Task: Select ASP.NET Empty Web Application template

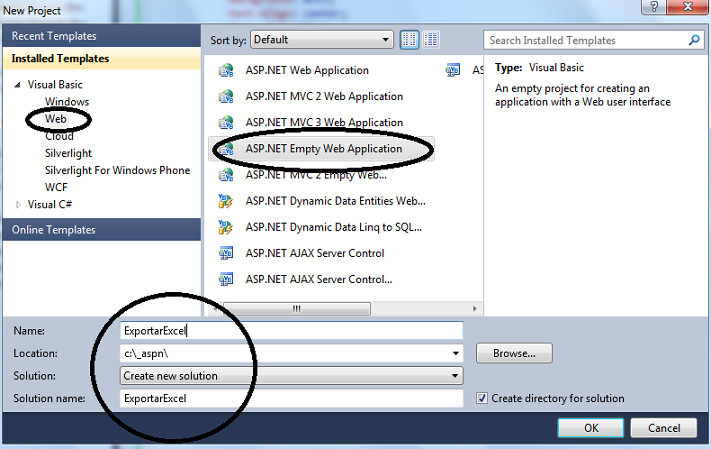Action: (321, 149)
